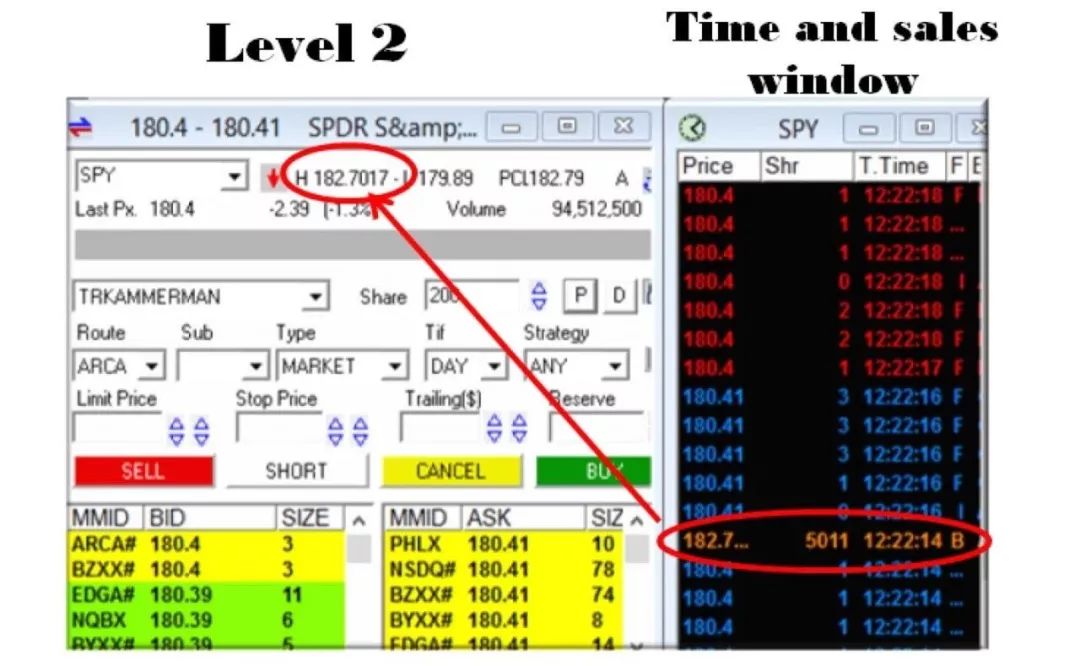The height and width of the screenshot is (666, 1080).
Task: Click the ASK column header
Action: pyautogui.click(x=523, y=518)
